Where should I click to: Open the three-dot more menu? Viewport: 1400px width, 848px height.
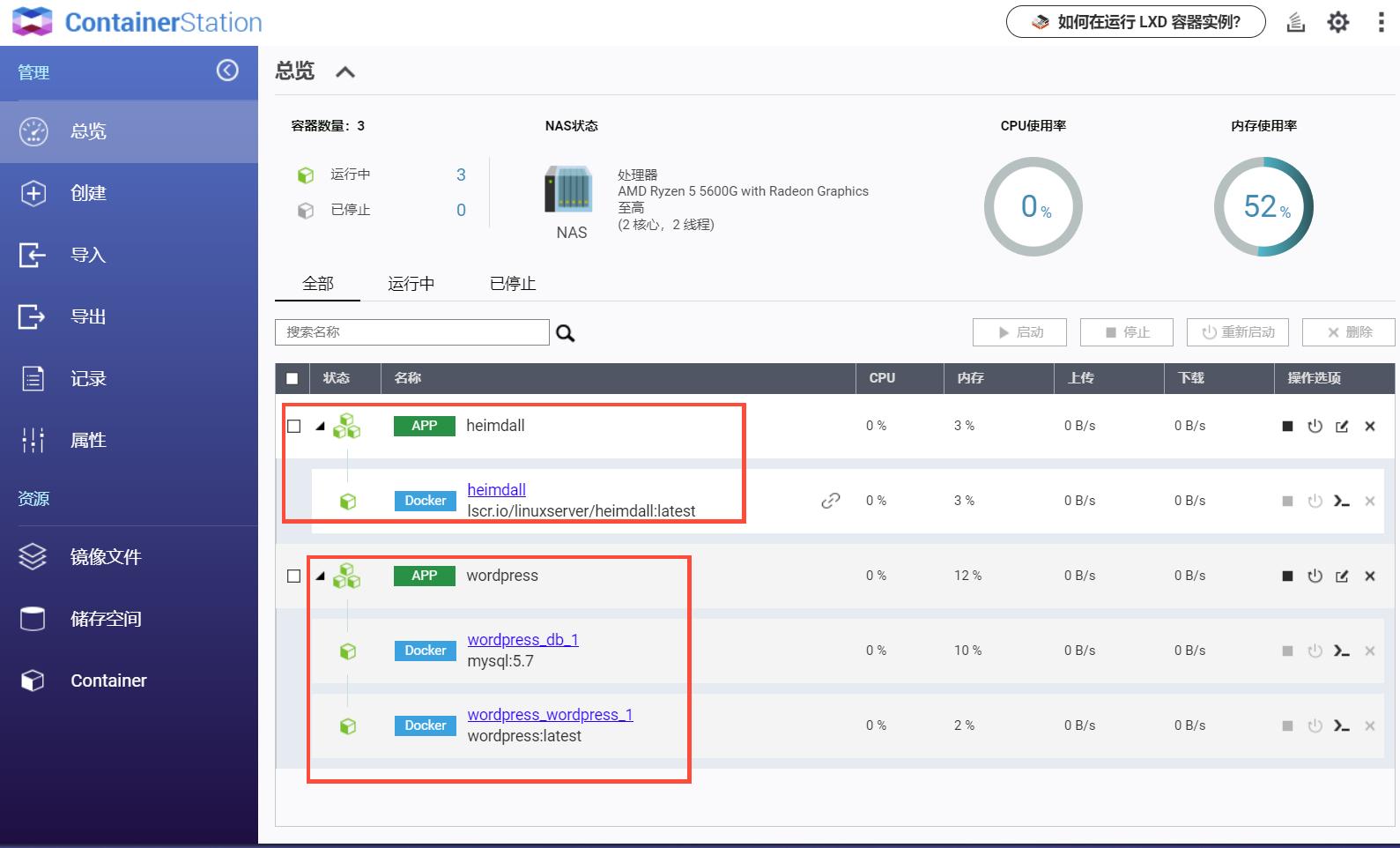[x=1381, y=22]
